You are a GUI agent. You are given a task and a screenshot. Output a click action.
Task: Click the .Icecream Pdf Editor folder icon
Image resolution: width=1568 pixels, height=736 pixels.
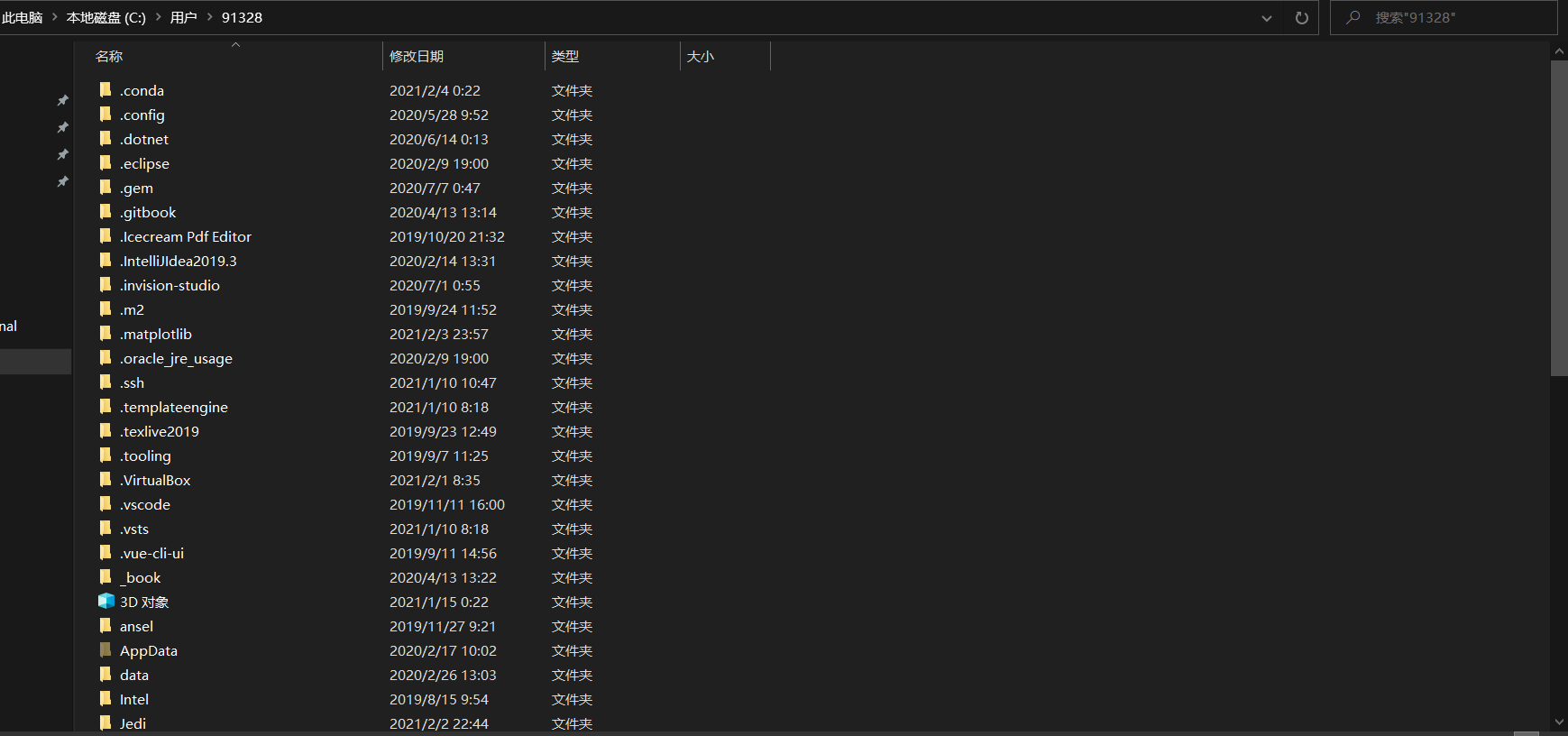[105, 235]
